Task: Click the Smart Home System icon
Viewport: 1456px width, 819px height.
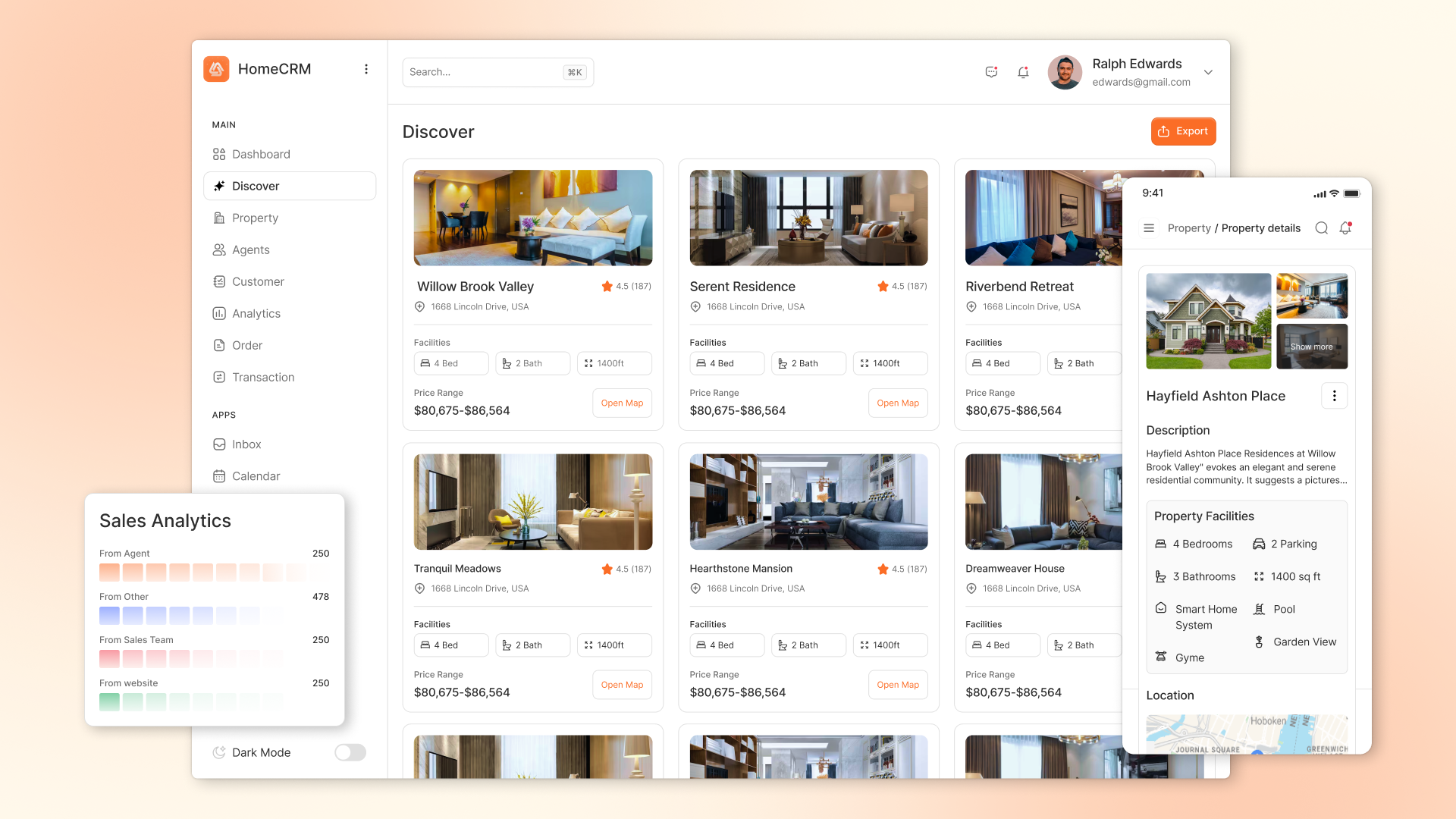Action: 1161,608
